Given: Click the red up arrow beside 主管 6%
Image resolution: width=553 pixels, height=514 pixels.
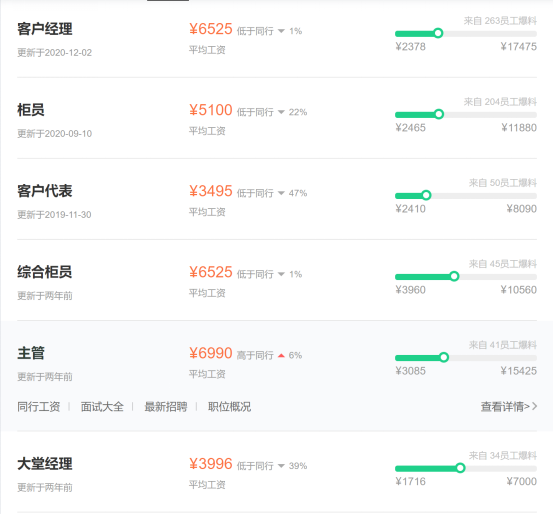Looking at the screenshot, I should click(x=281, y=355).
